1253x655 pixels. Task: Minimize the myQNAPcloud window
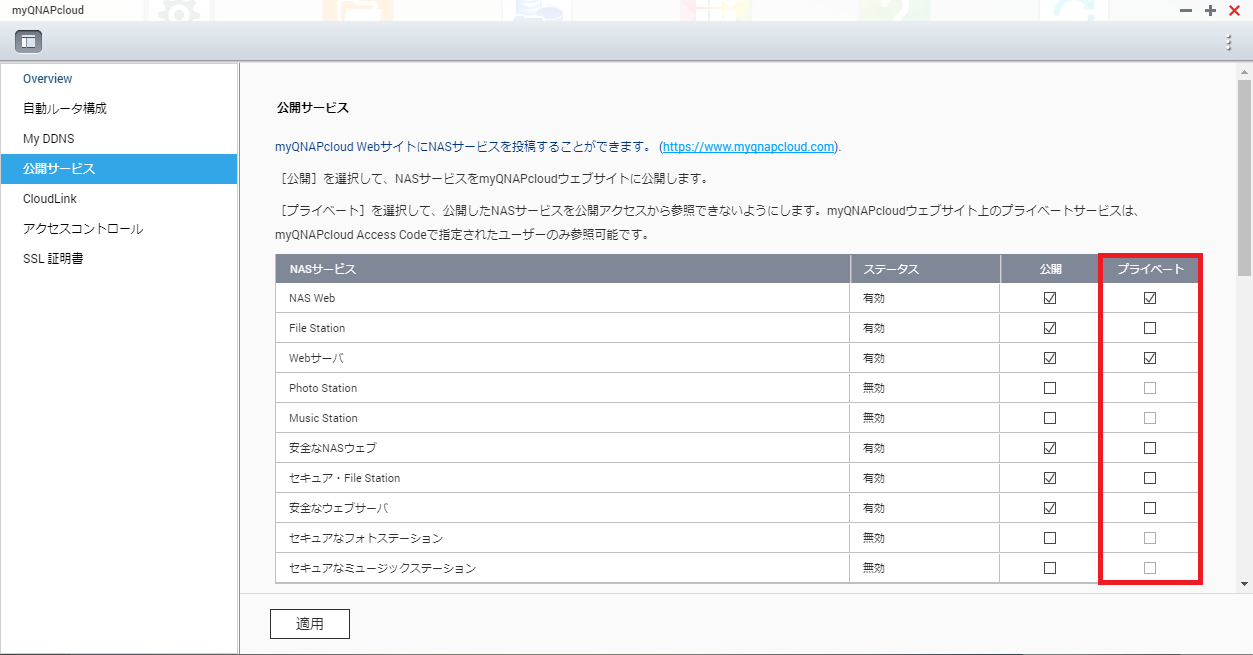(1186, 10)
